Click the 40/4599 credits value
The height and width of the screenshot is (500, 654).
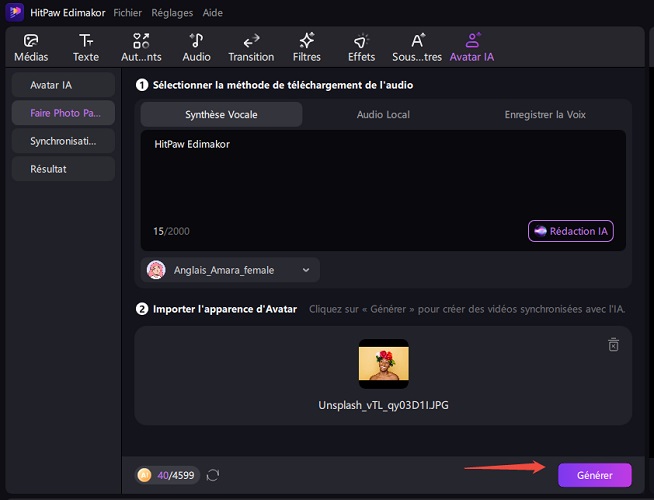[x=176, y=475]
